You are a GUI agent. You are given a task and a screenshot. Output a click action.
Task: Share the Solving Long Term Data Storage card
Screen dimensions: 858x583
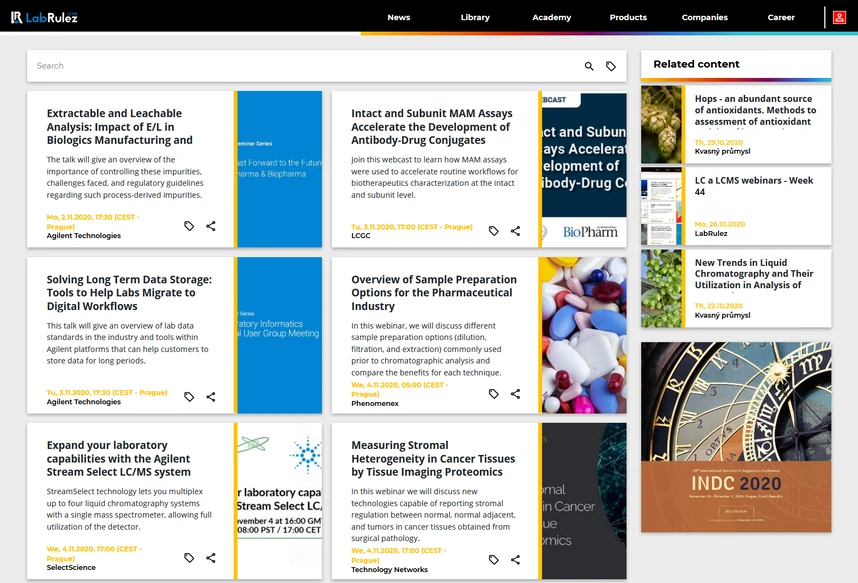point(211,397)
